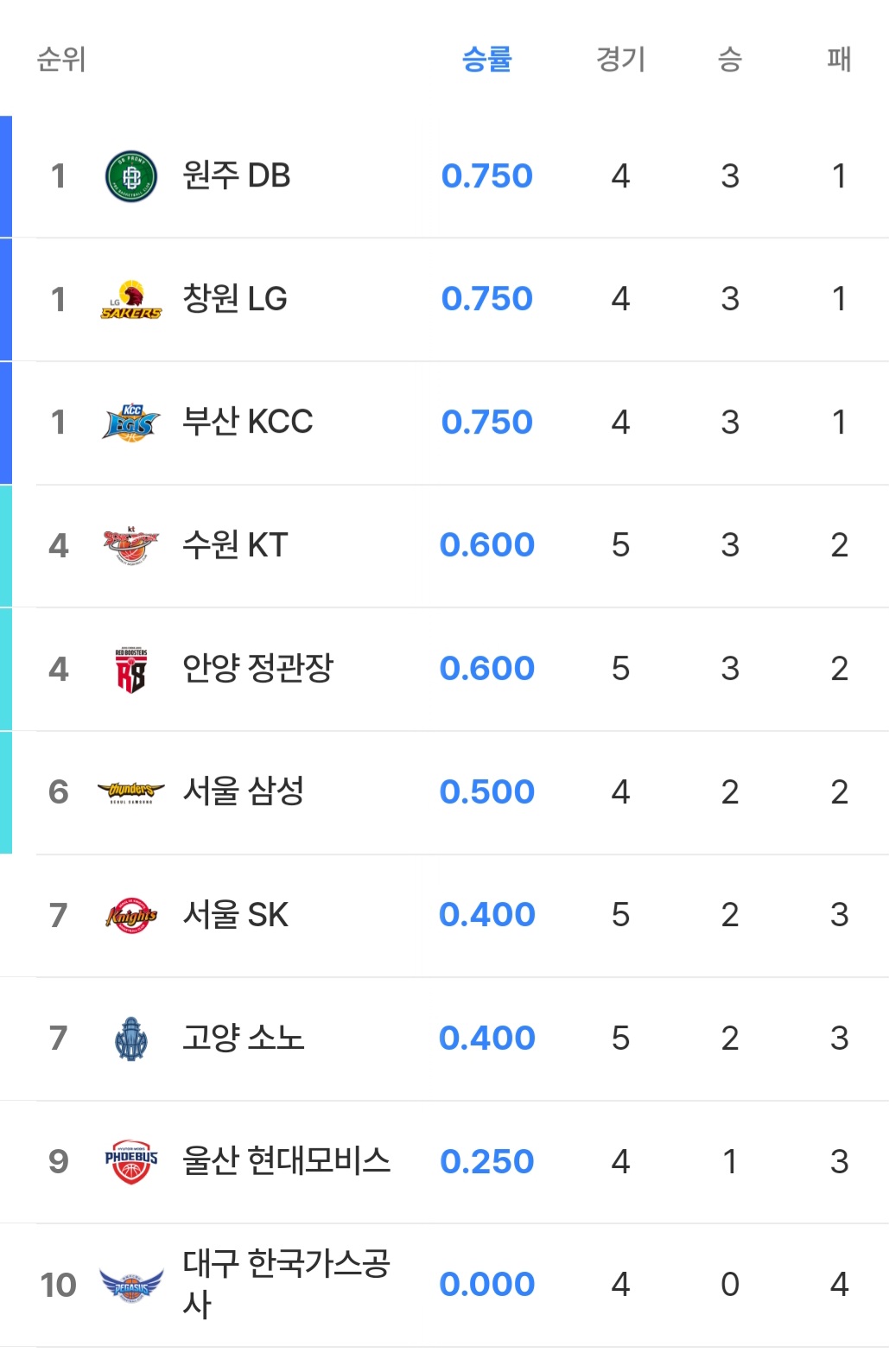Sort by the 패 column header

[x=839, y=59]
